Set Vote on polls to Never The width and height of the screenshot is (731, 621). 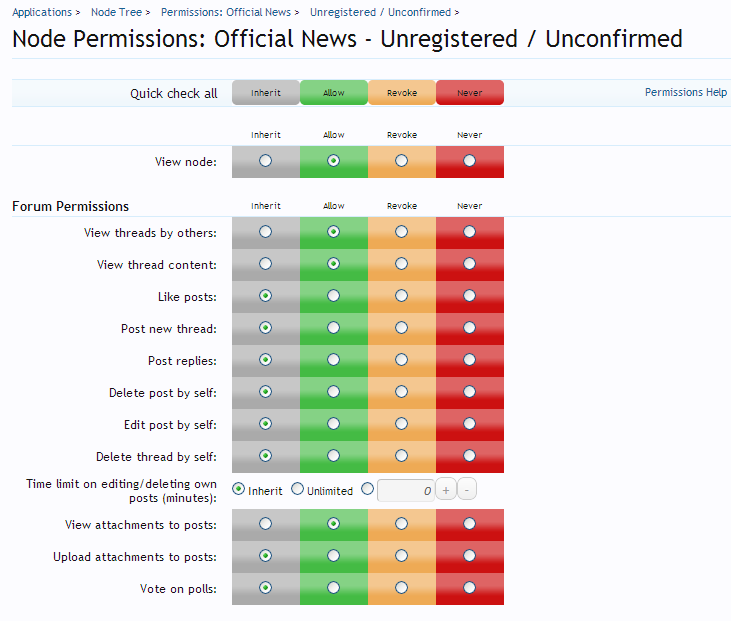pos(469,588)
